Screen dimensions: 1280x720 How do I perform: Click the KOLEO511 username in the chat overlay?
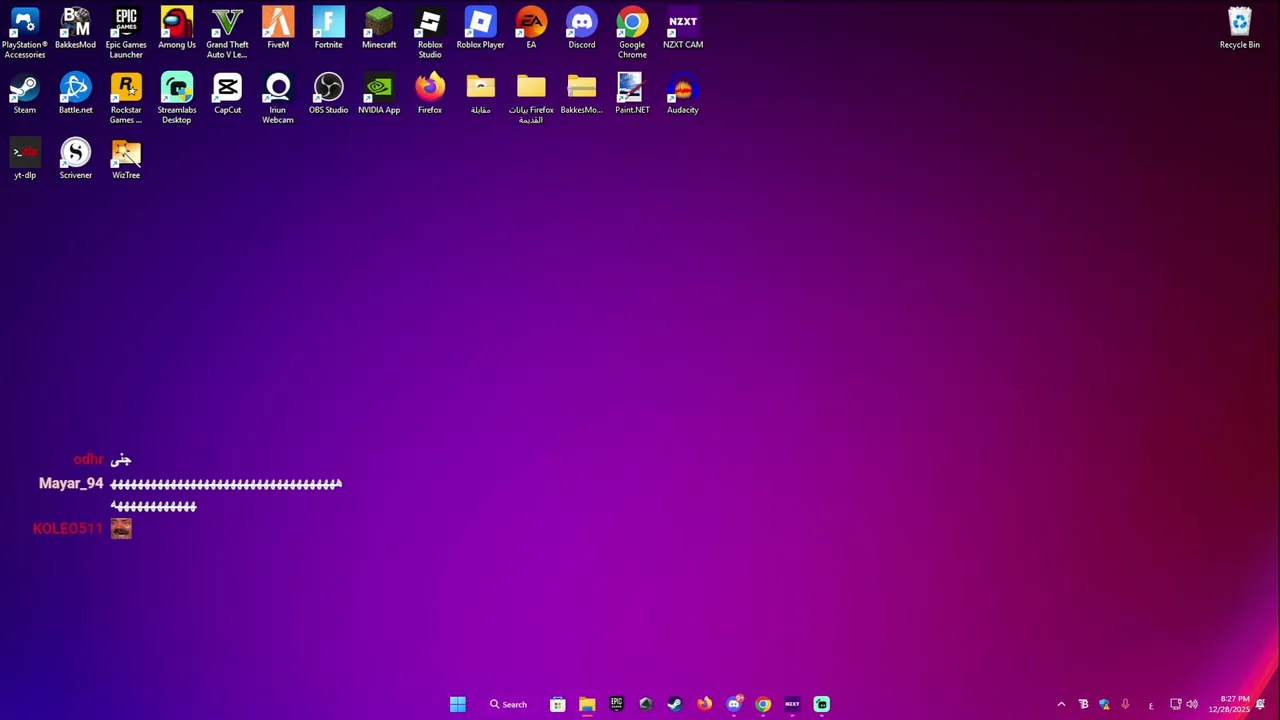pyautogui.click(x=68, y=528)
